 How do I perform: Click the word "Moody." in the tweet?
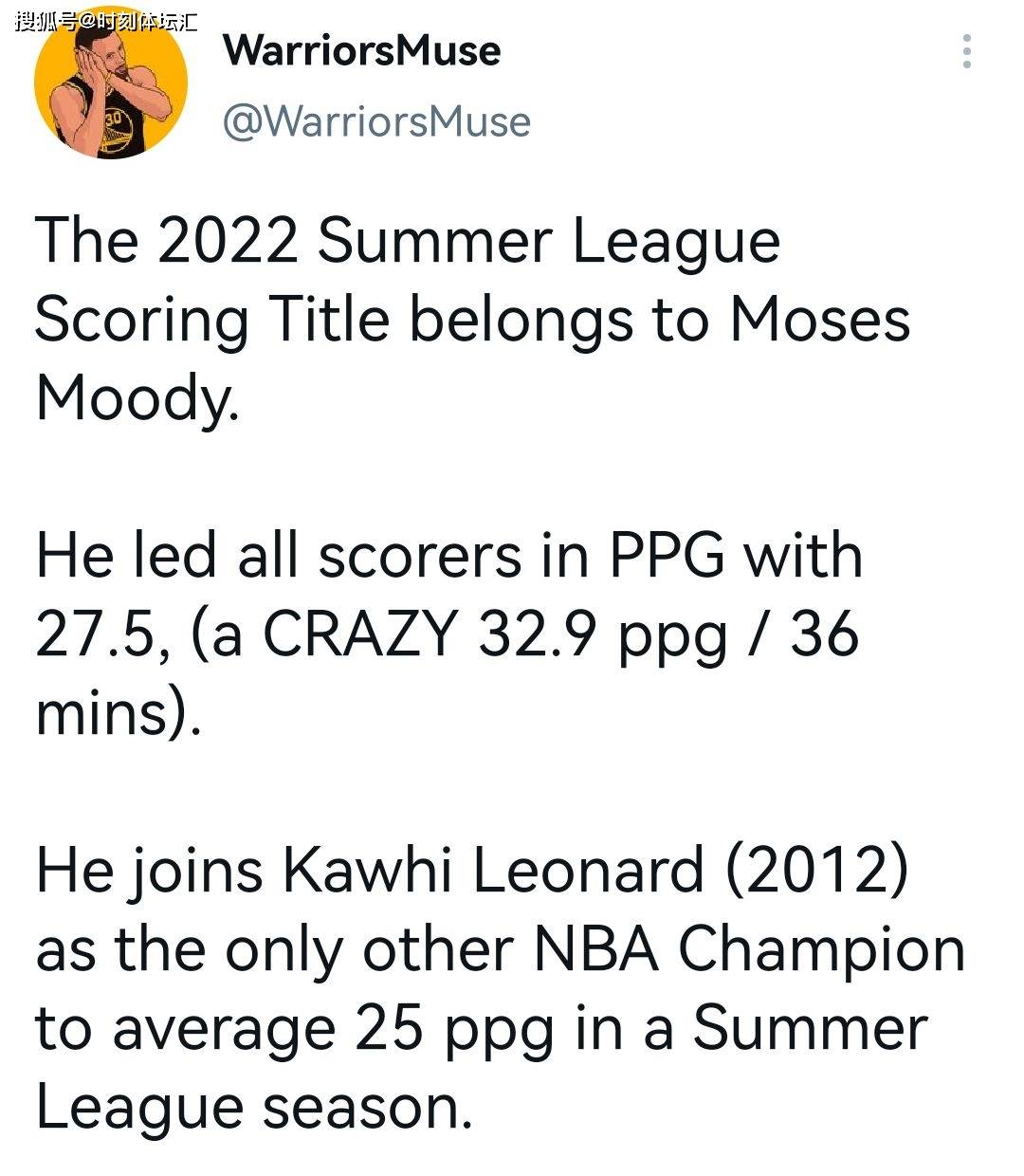point(137,398)
